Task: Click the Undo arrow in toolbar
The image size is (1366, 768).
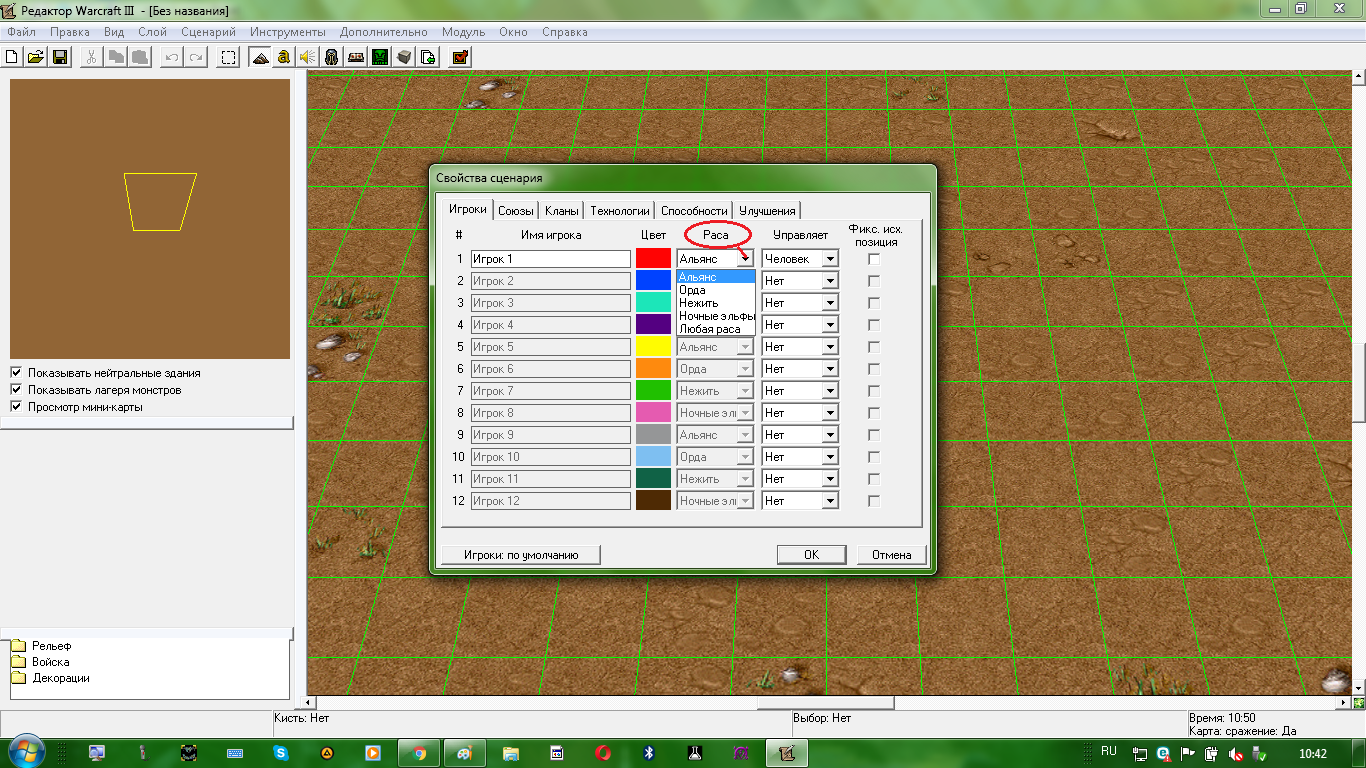Action: (172, 57)
